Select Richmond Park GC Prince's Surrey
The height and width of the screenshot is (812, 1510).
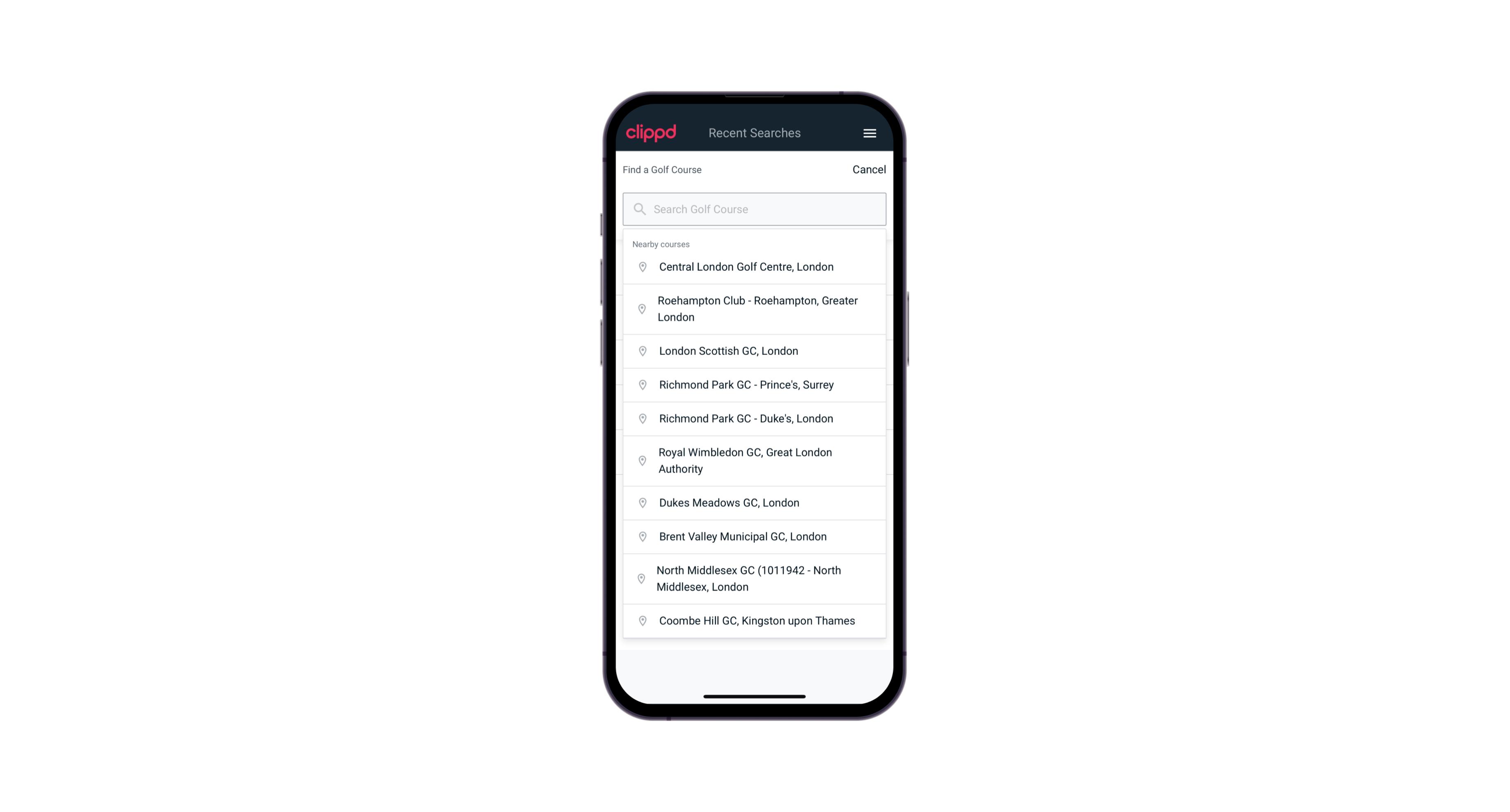pyautogui.click(x=755, y=385)
